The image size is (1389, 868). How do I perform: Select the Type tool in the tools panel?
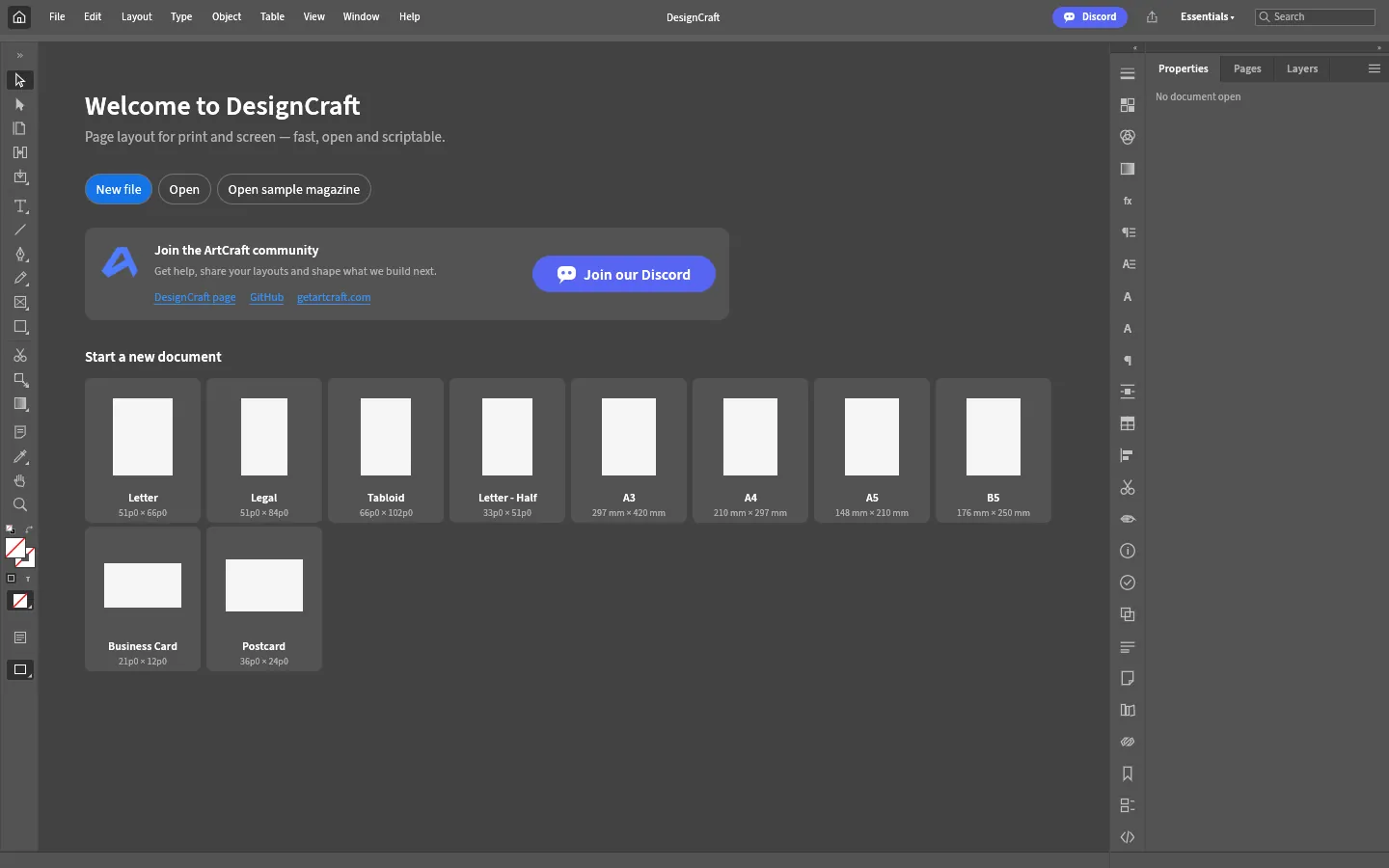[19, 206]
